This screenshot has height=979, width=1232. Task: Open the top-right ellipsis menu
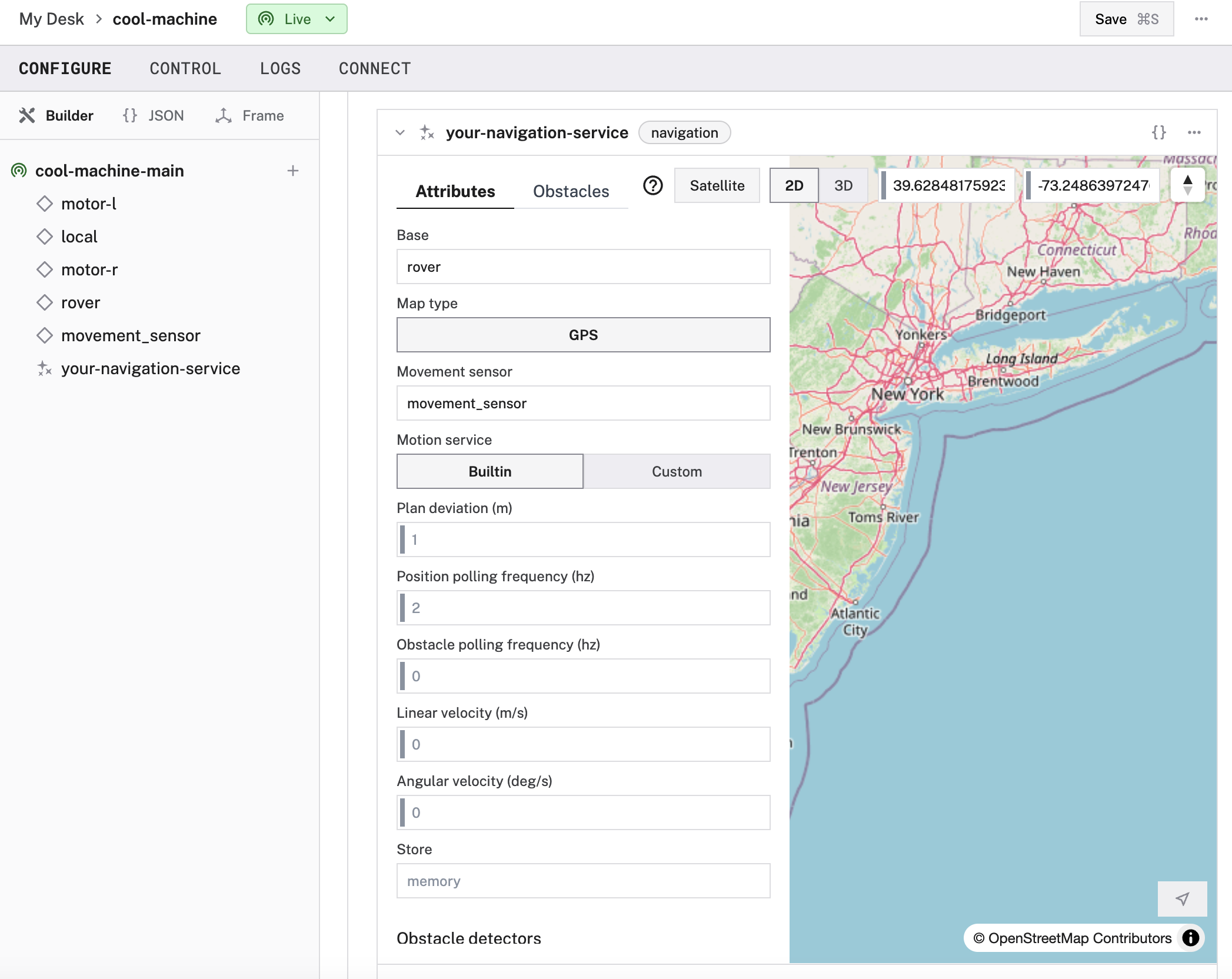(1202, 19)
